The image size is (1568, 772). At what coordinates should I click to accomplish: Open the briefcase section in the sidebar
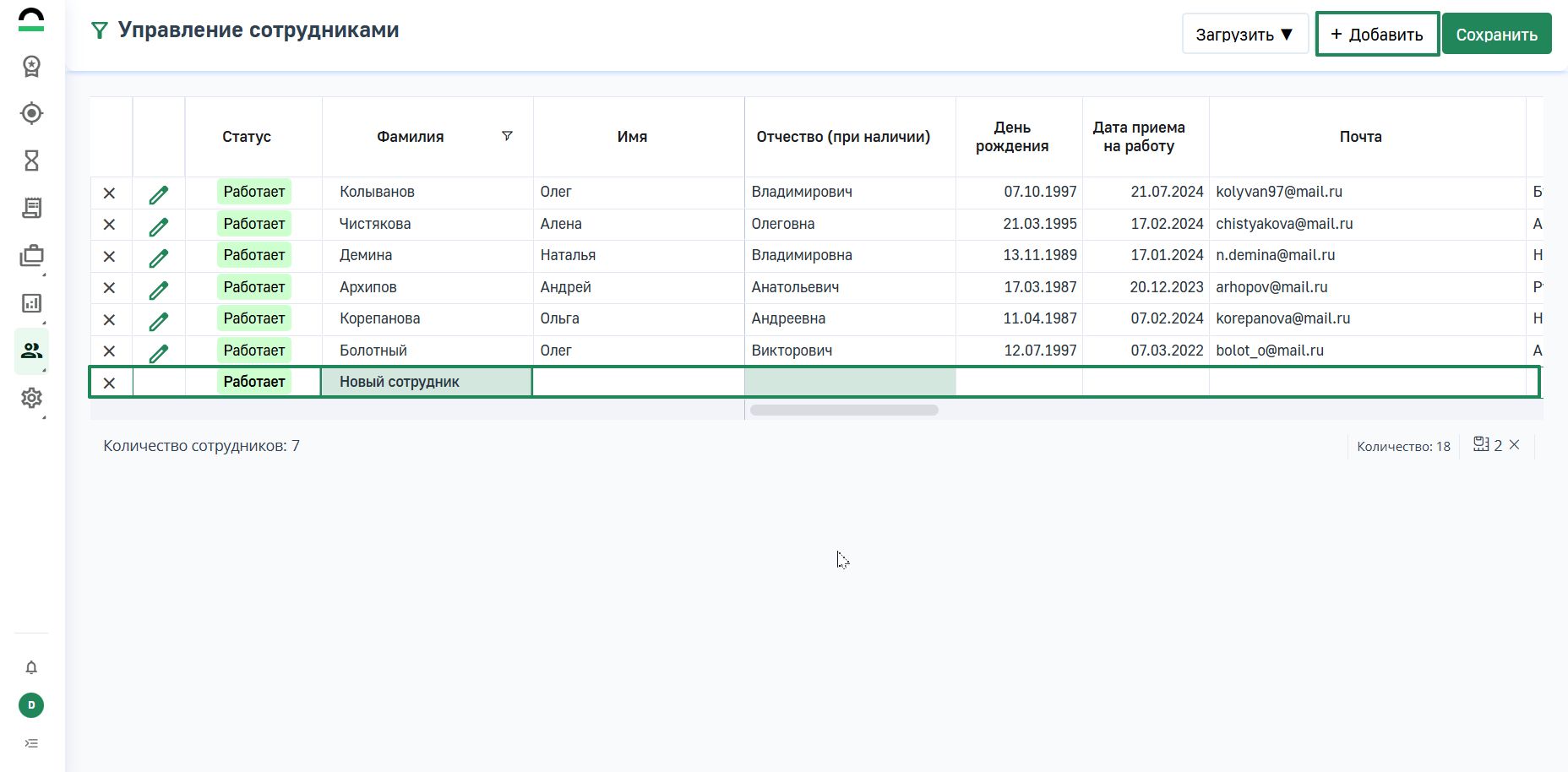(x=31, y=256)
